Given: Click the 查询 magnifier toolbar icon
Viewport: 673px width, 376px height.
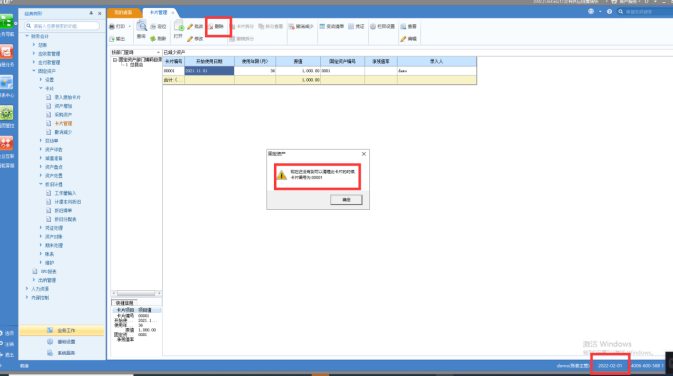Looking at the screenshot, I should point(141,27).
